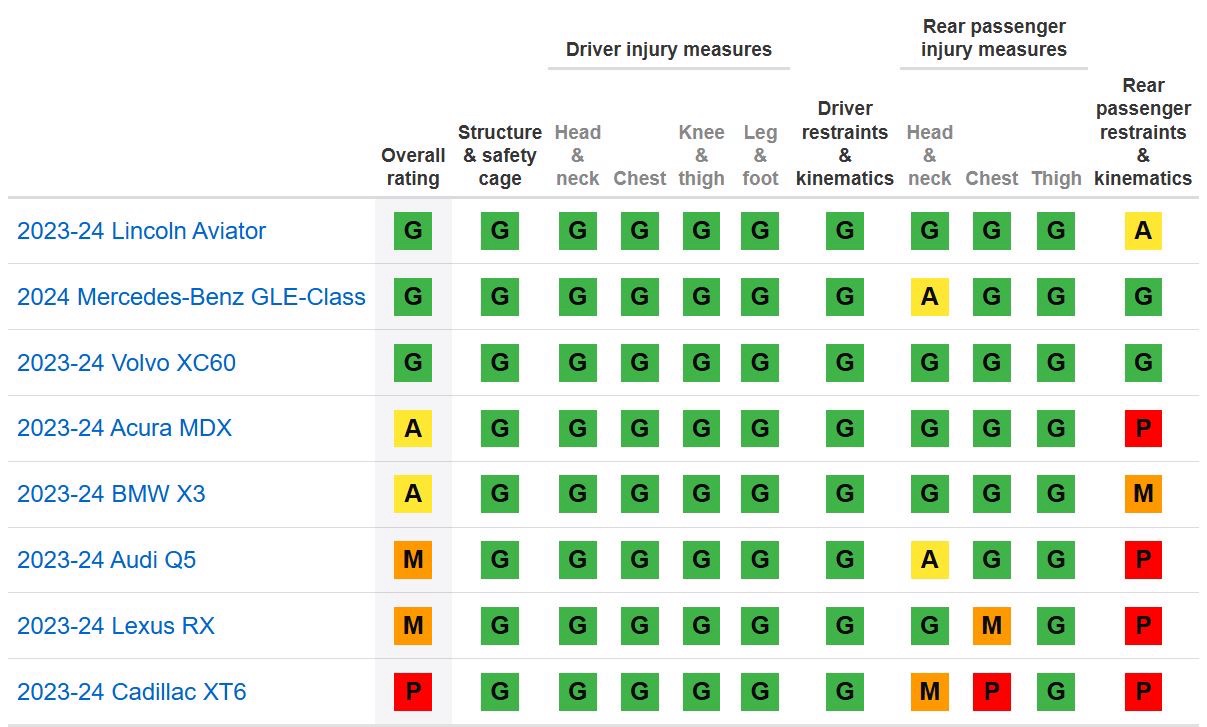This screenshot has height=727, width=1207.
Task: Click BMW X3 orange Marginal rear restraints badge
Action: click(x=1143, y=494)
